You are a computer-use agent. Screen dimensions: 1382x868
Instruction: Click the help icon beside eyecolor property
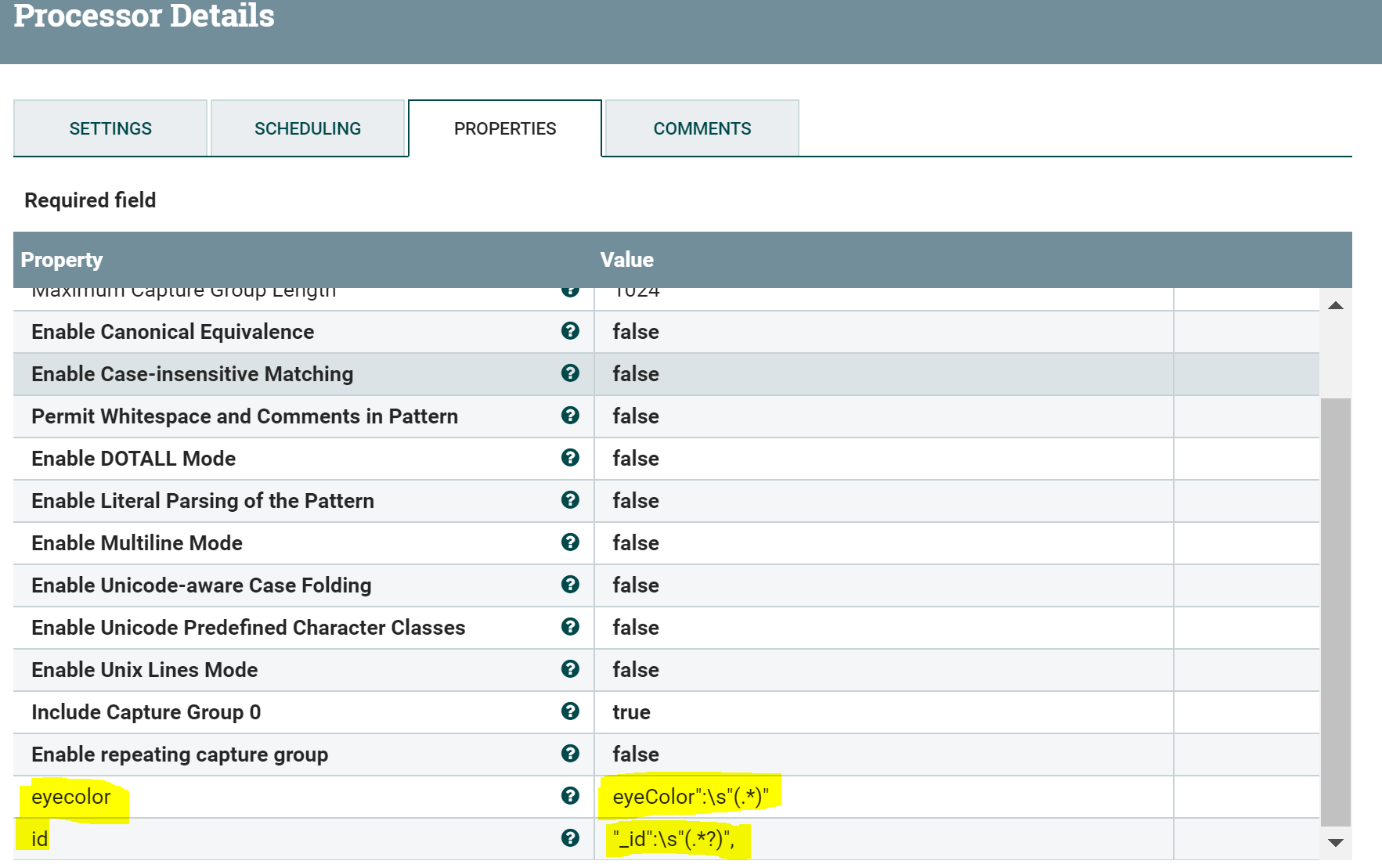[x=571, y=797]
